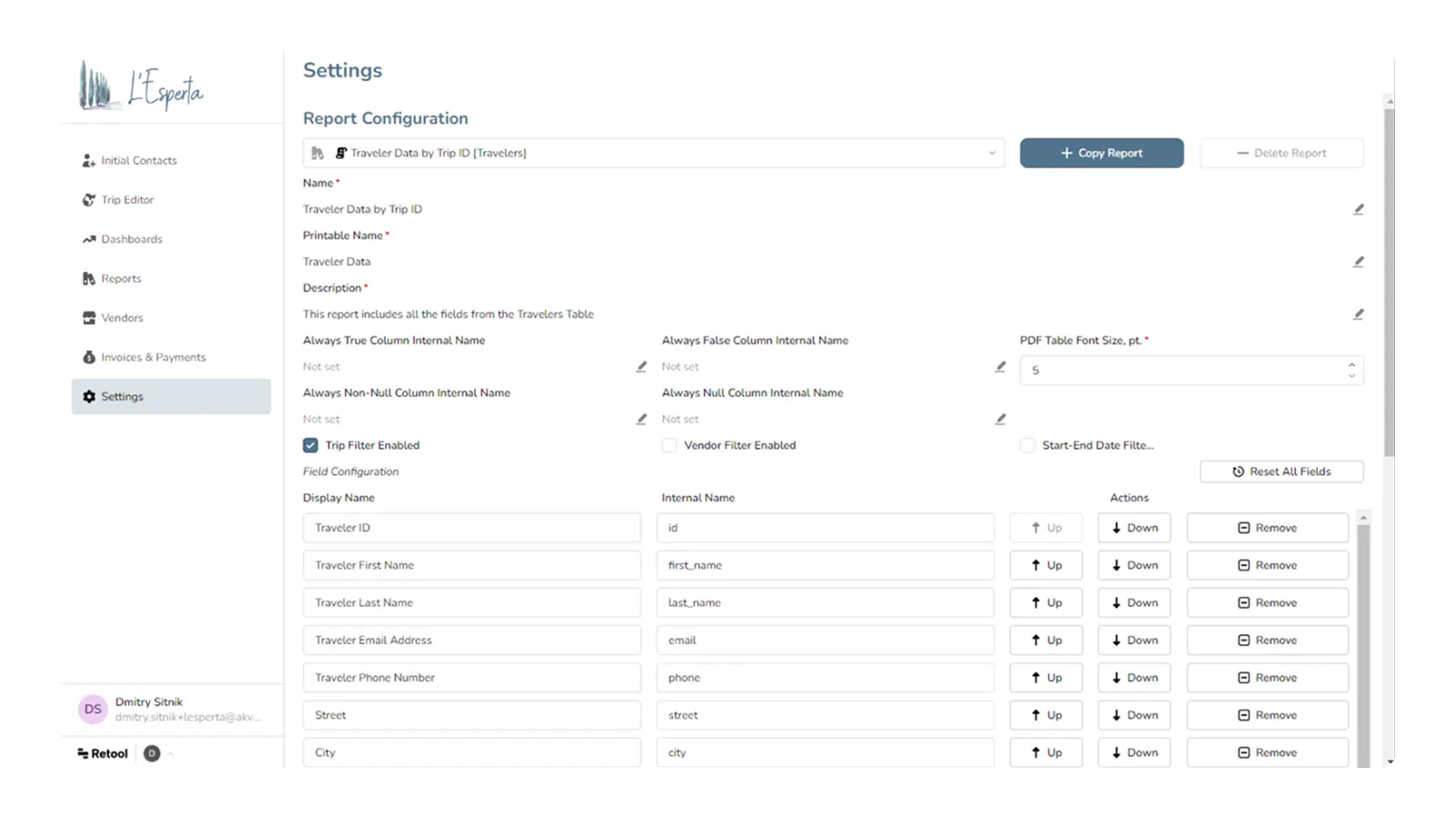Edit Always Null Column Internal Name
Screen dimensions: 1456x819
(x=1000, y=420)
